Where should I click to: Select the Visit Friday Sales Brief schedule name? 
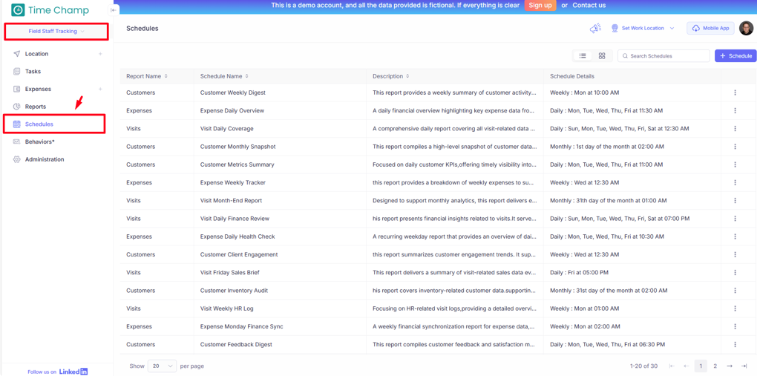(x=230, y=273)
